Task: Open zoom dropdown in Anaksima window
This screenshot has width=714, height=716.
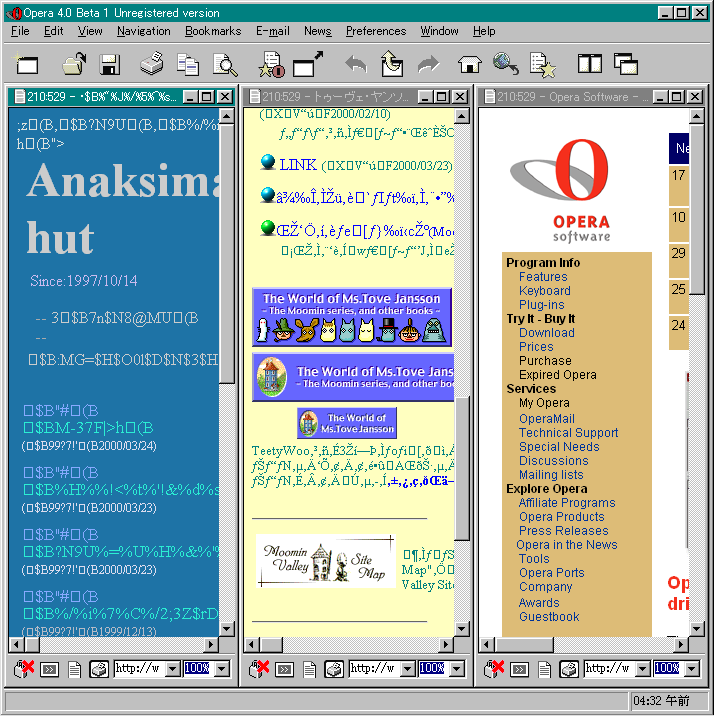Action: click(222, 669)
